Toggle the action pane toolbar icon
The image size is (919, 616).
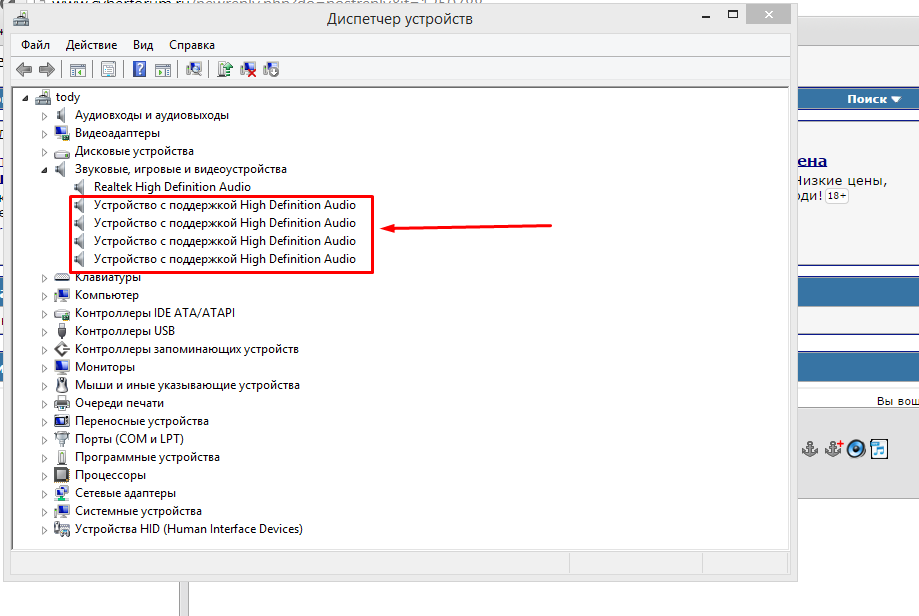pyautogui.click(x=163, y=70)
